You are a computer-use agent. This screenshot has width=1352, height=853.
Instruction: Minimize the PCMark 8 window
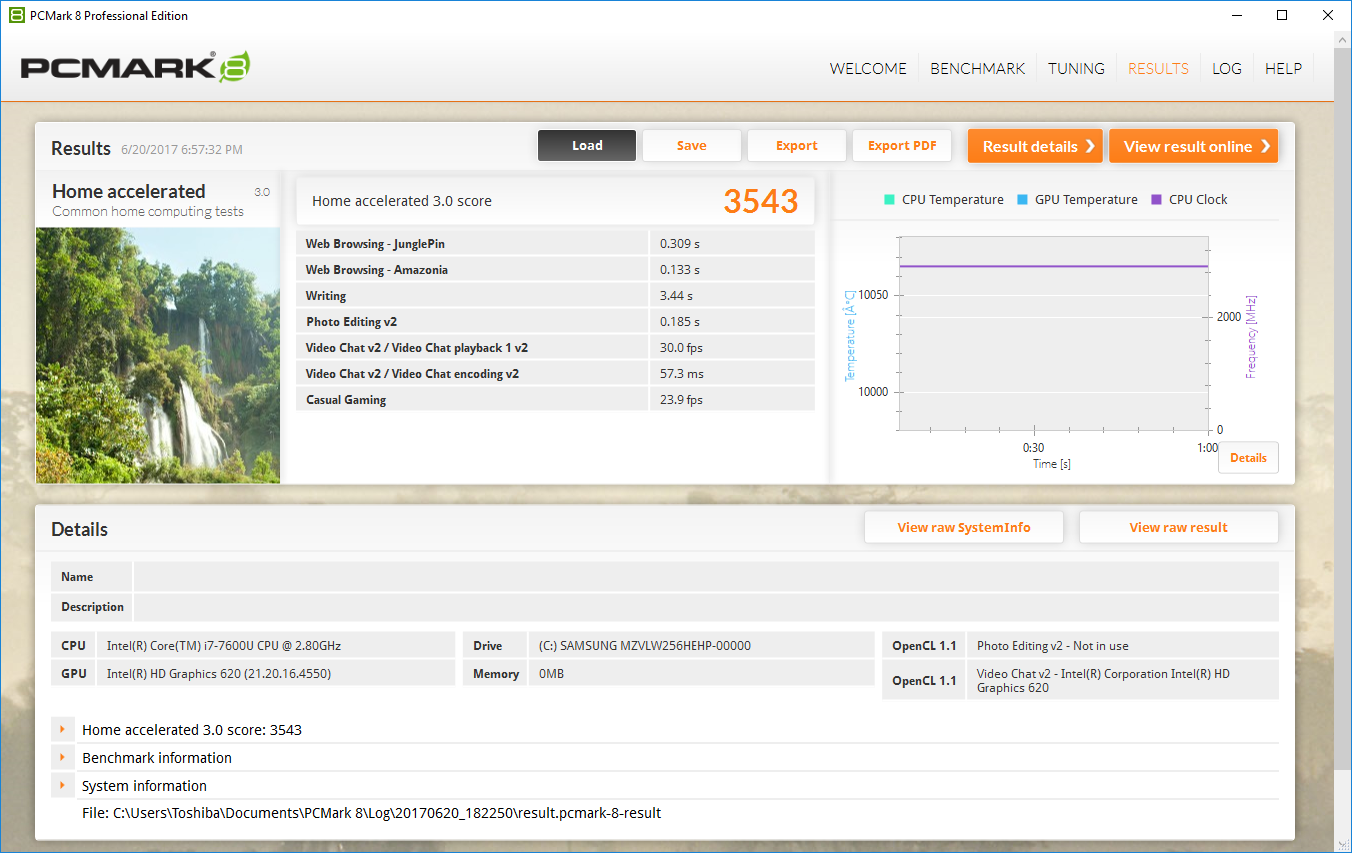pyautogui.click(x=1237, y=15)
